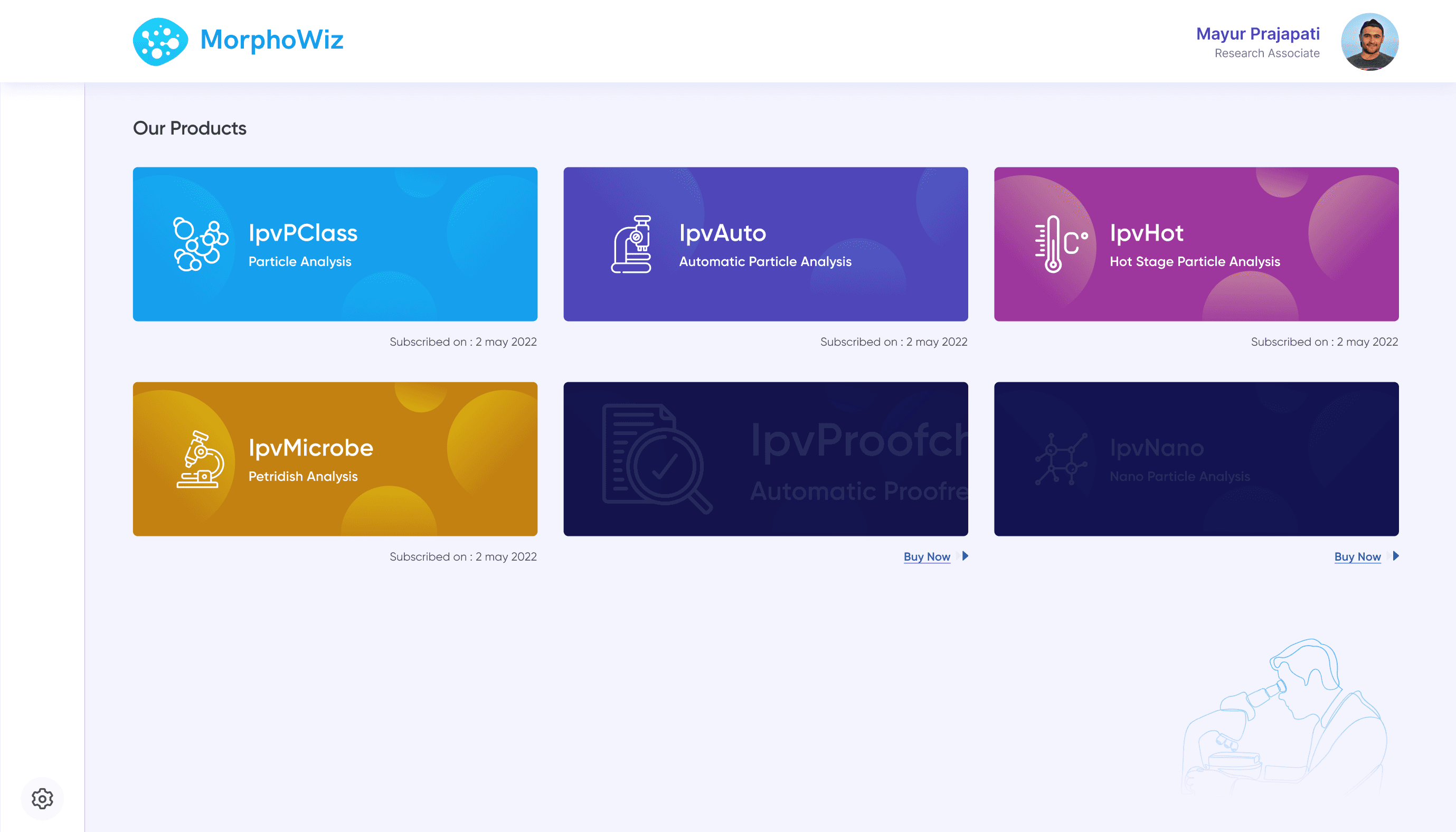Click the MorphoWiz logo icon

160,41
